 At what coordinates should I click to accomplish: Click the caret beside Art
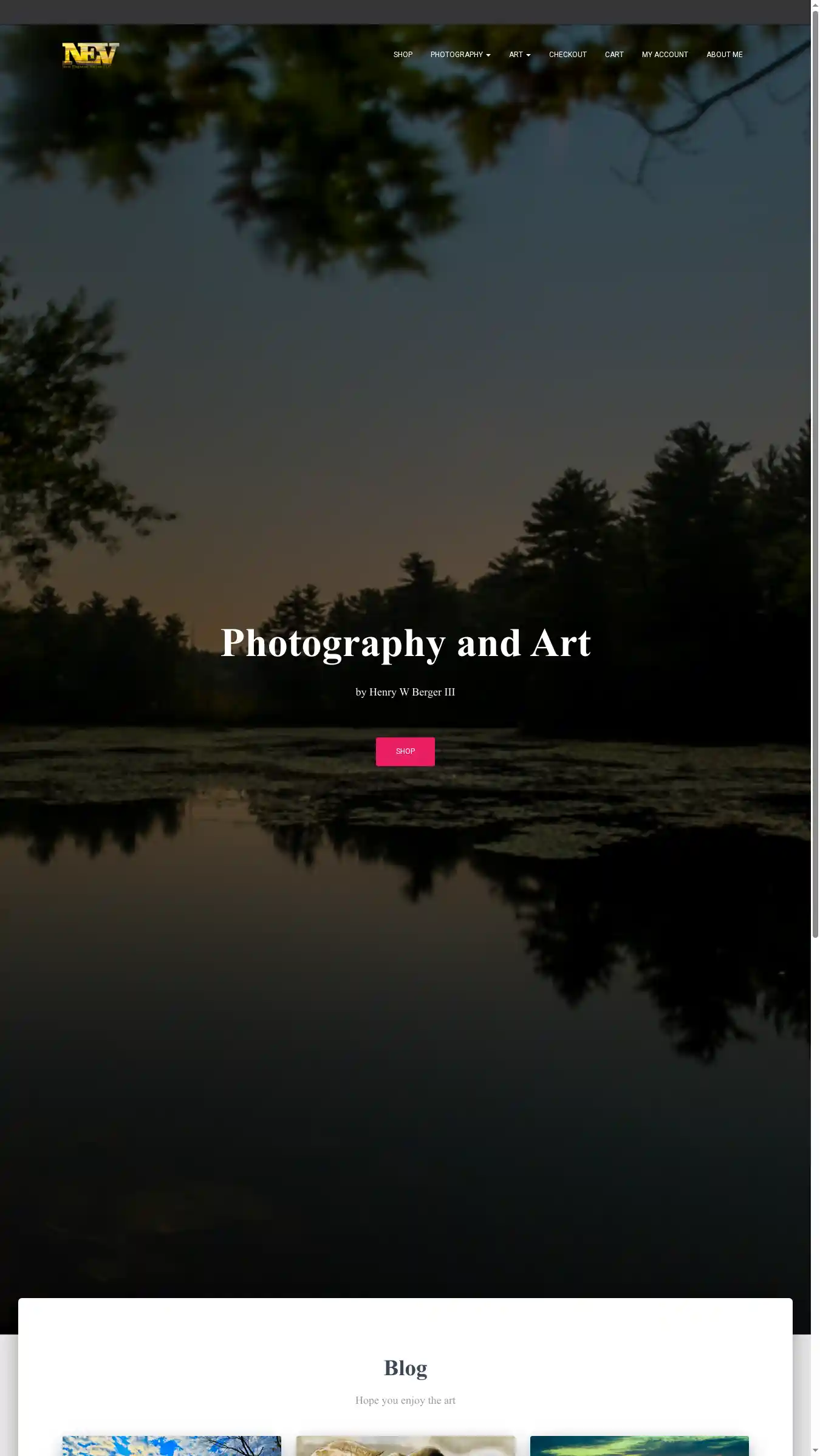[x=528, y=55]
